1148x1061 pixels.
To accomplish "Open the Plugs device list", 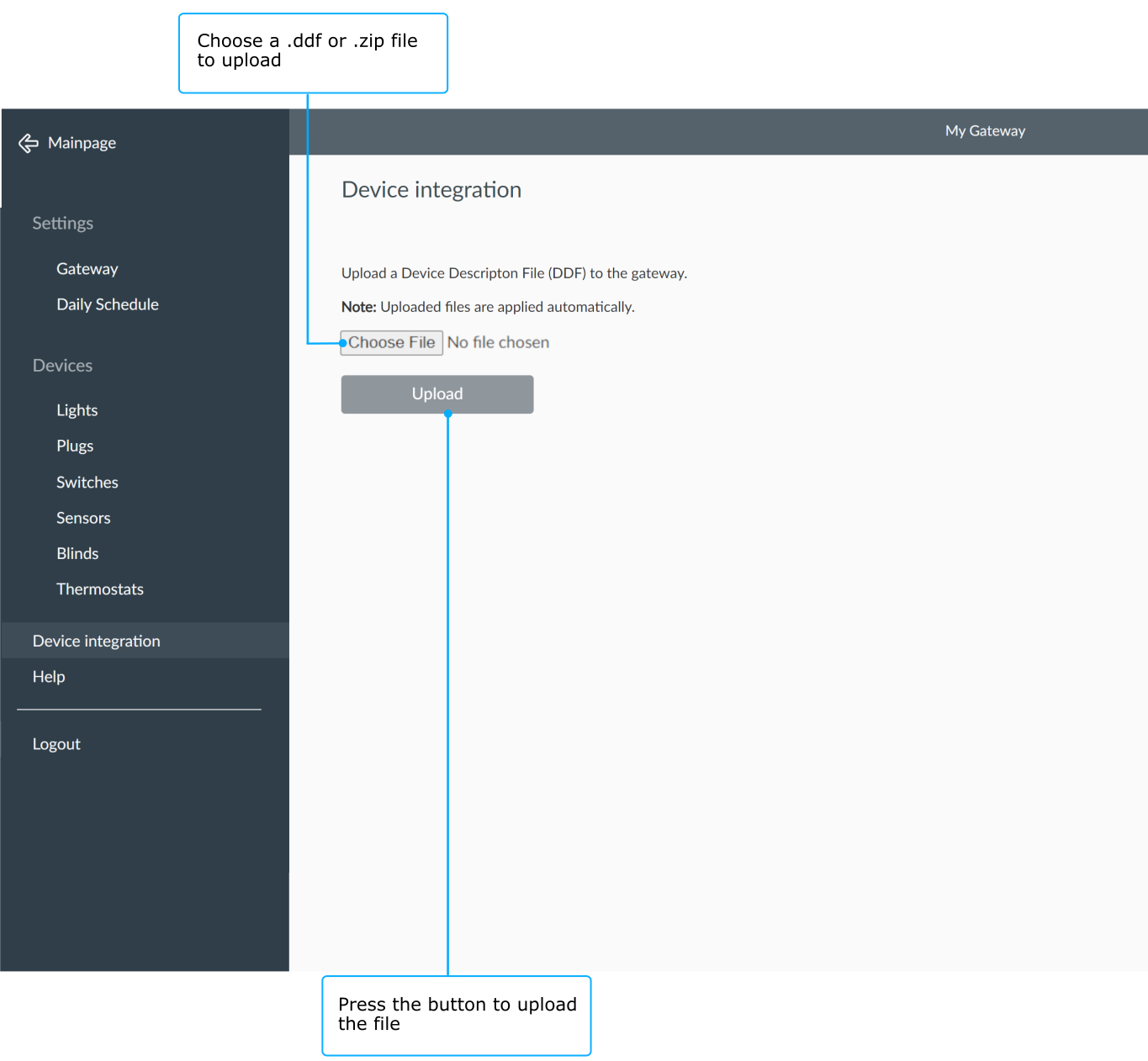I will [x=75, y=446].
